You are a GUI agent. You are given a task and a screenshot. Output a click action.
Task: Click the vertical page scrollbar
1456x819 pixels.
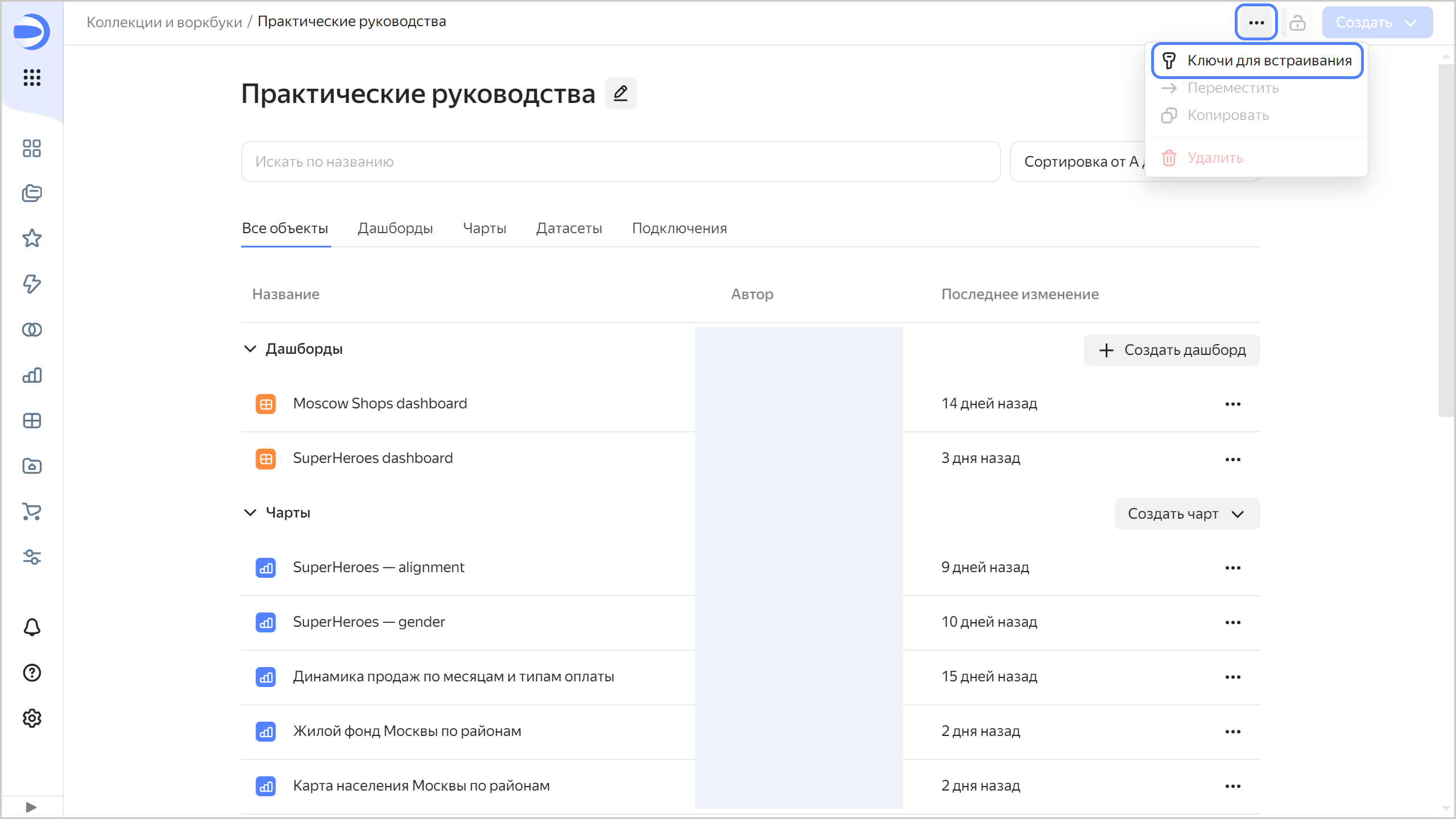1446,239
